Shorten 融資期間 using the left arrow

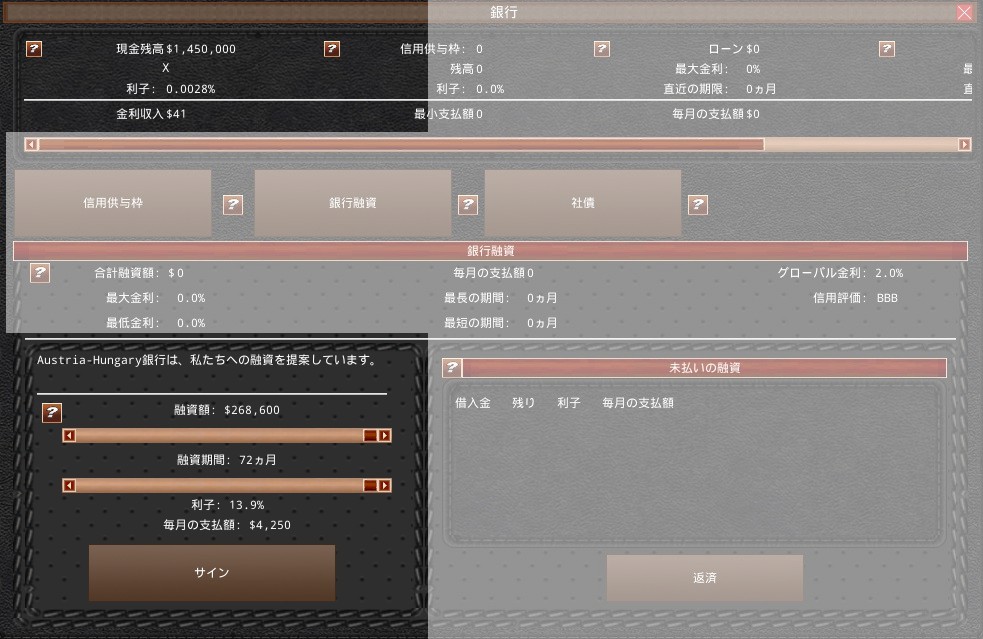[x=69, y=486]
